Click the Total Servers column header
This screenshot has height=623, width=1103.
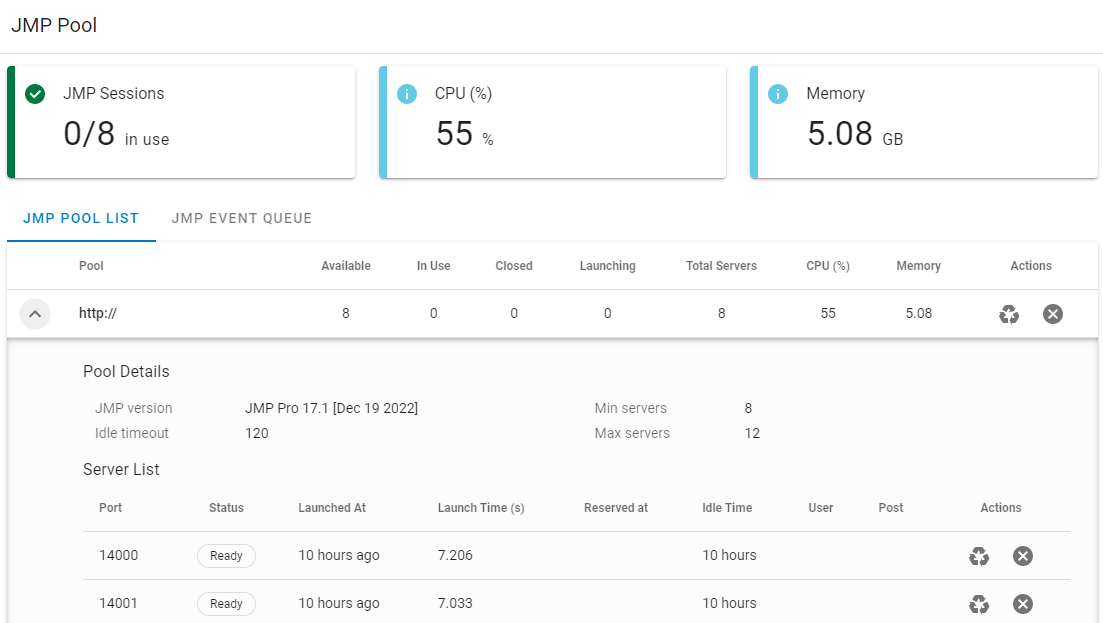click(721, 266)
